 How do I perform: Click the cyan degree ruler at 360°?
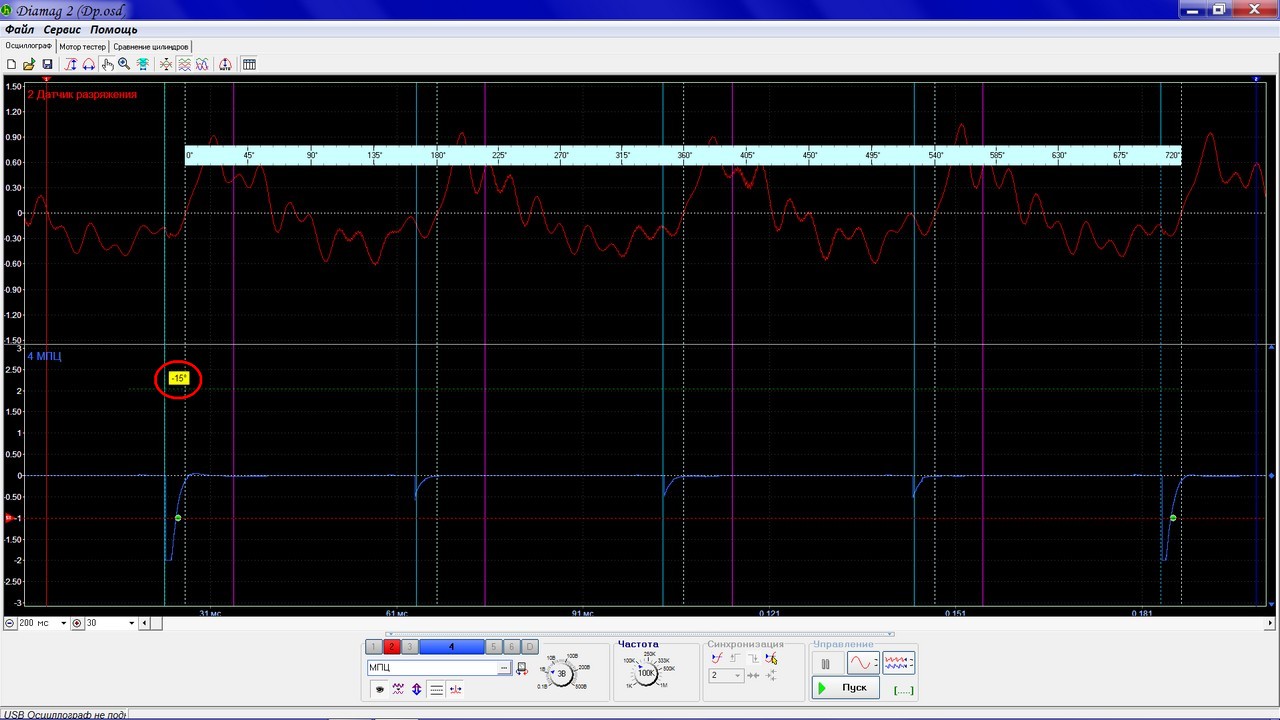click(684, 155)
